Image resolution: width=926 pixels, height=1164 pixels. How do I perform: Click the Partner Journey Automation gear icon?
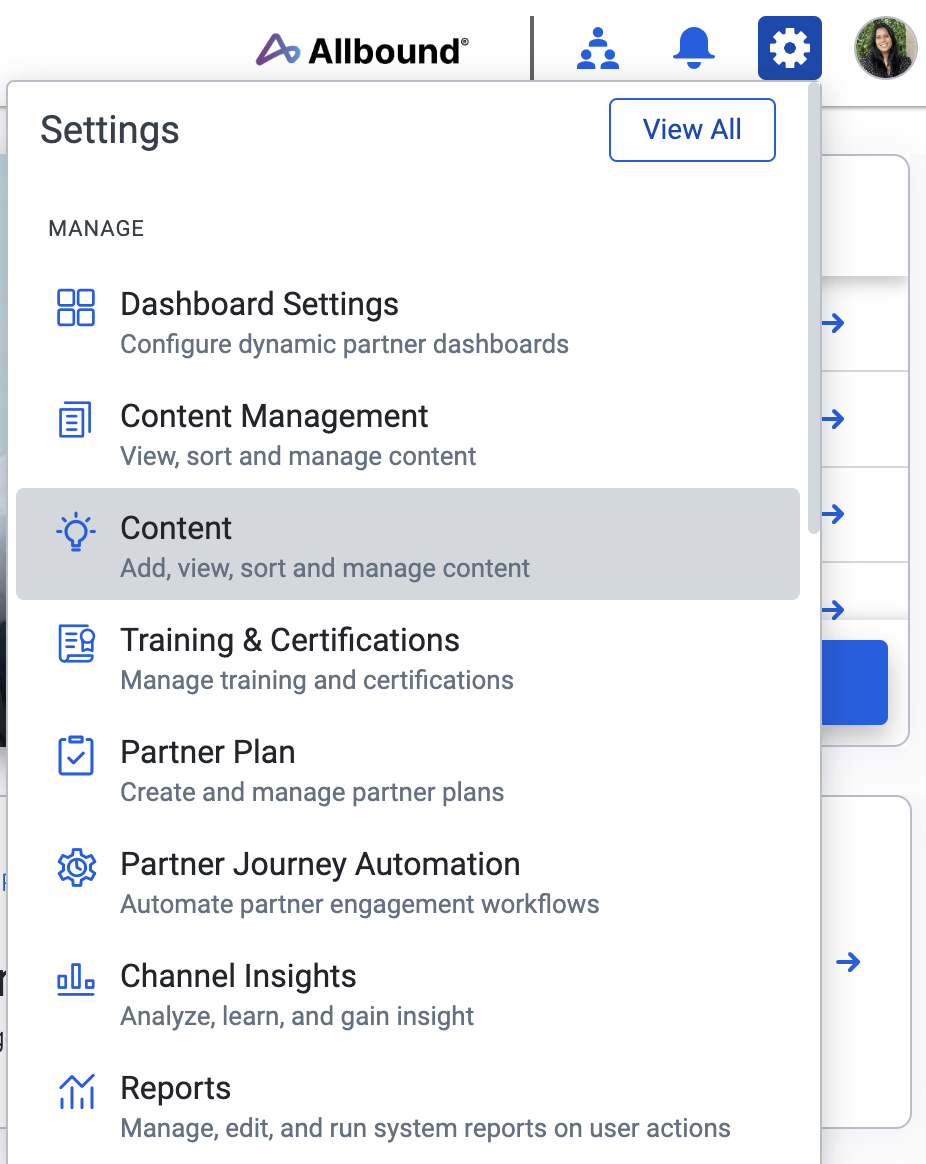76,867
